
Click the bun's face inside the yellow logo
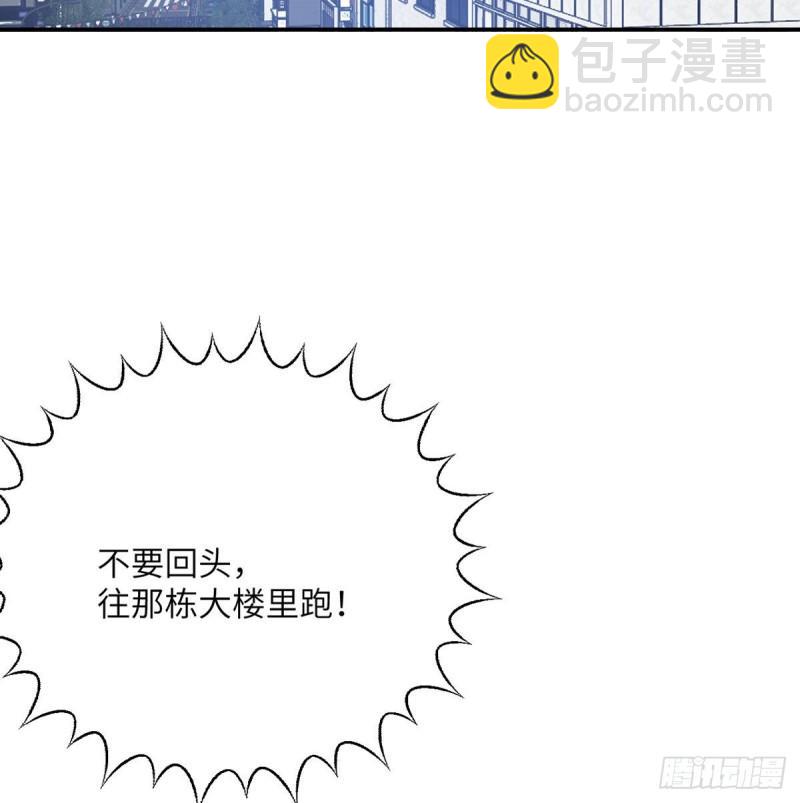pyautogui.click(x=522, y=78)
